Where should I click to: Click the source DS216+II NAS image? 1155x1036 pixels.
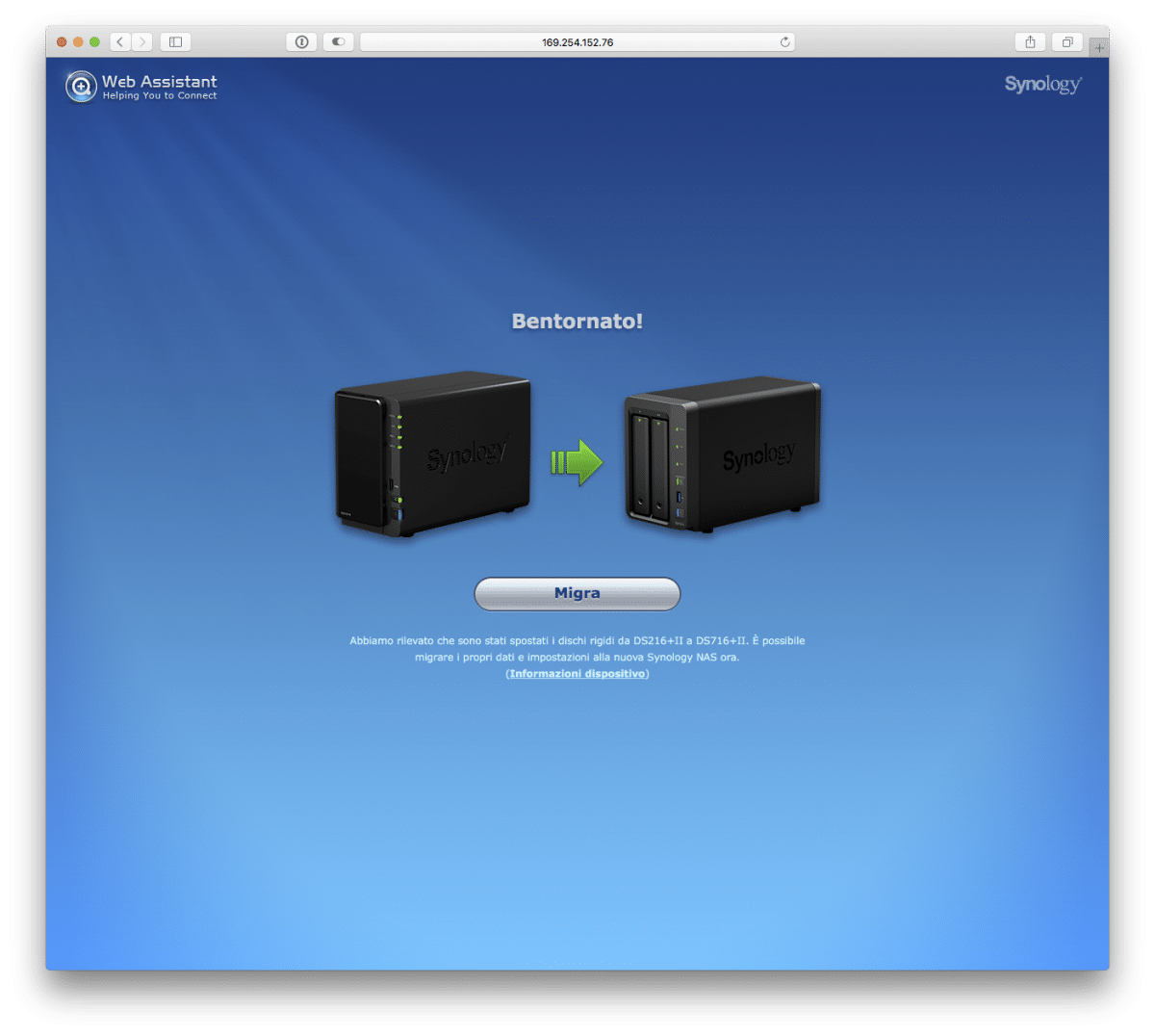click(x=433, y=454)
